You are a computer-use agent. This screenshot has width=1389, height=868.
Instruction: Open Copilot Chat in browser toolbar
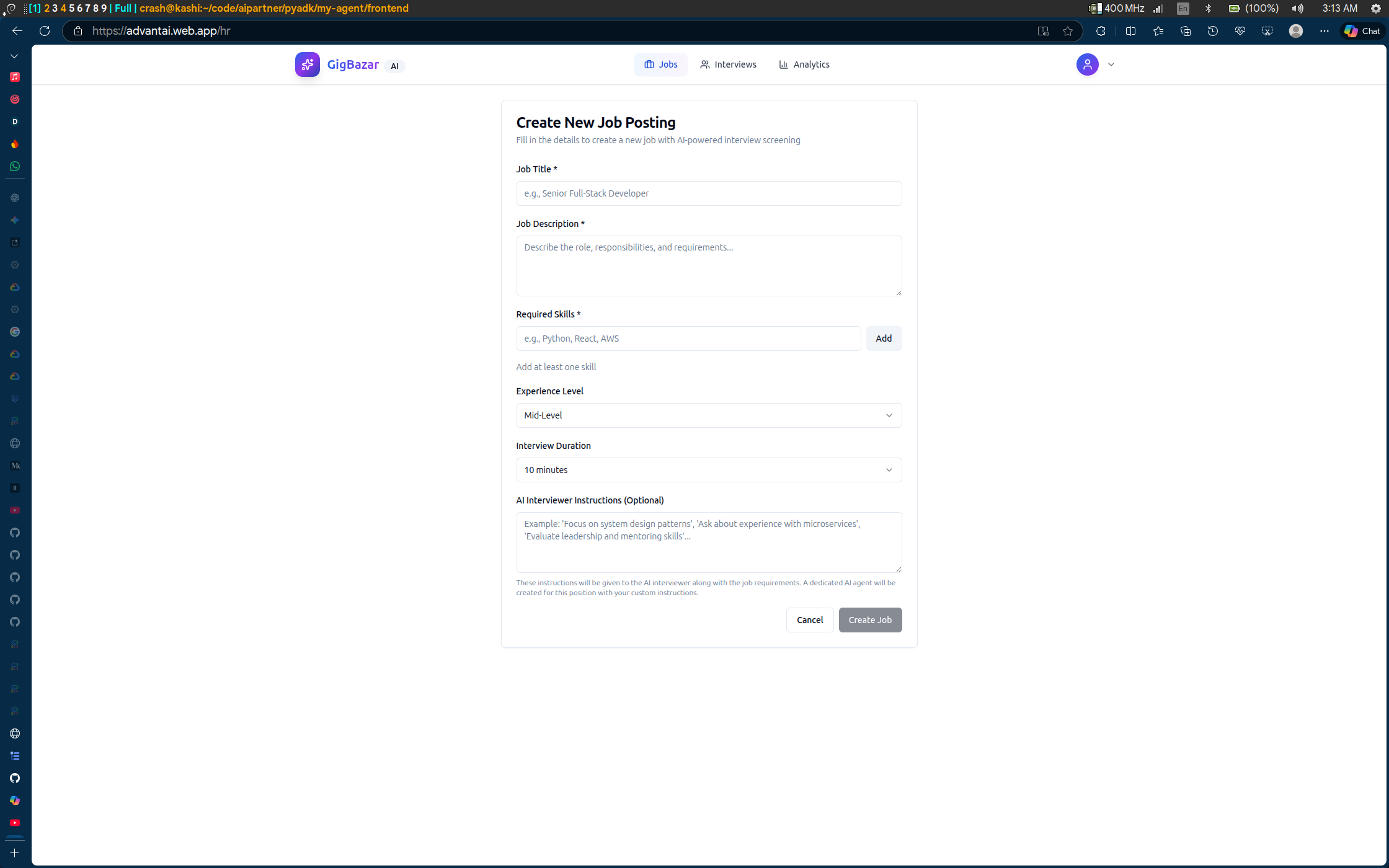point(1363,31)
